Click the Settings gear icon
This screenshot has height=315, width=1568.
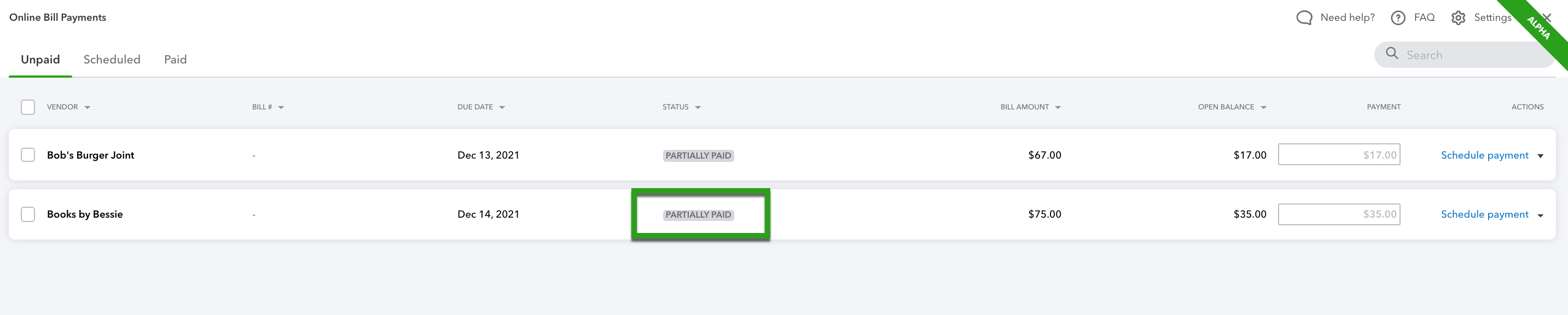click(x=1458, y=17)
